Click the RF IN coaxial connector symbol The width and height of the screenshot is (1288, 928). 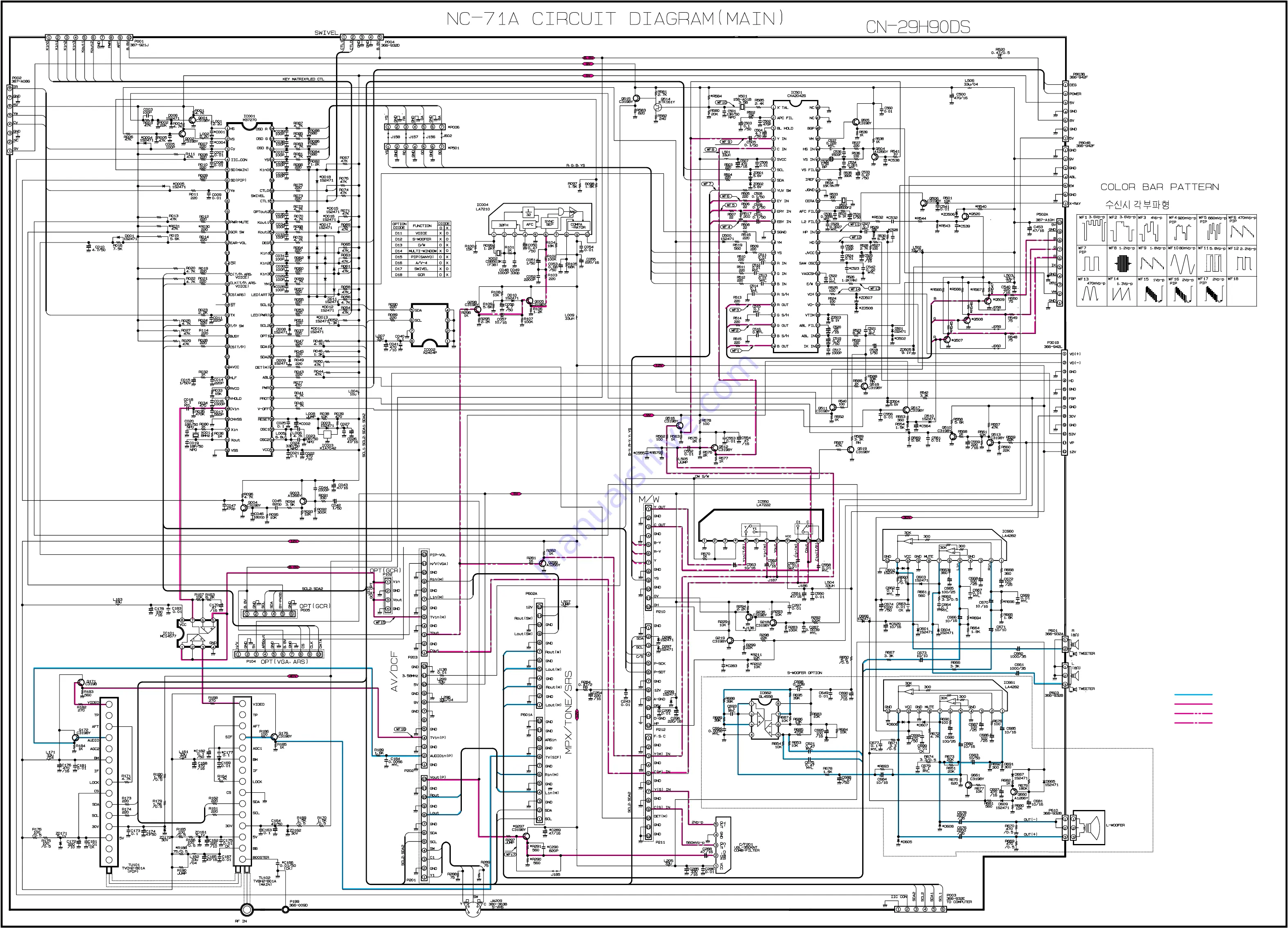tap(246, 909)
